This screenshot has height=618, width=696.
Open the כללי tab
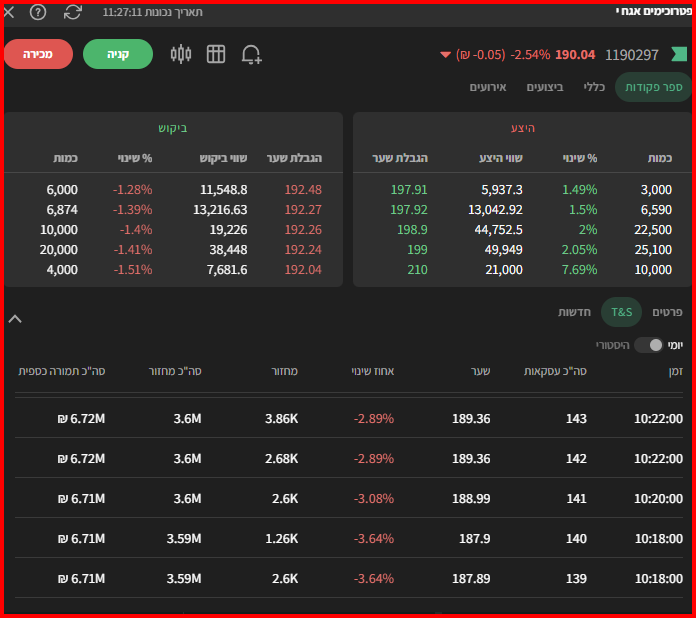594,87
